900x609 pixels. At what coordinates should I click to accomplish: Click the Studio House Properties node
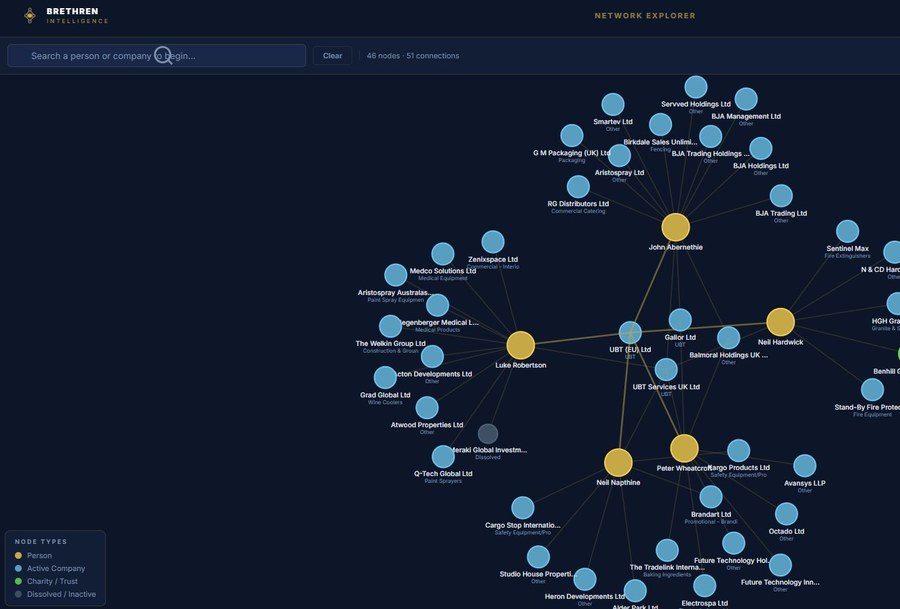[538, 557]
